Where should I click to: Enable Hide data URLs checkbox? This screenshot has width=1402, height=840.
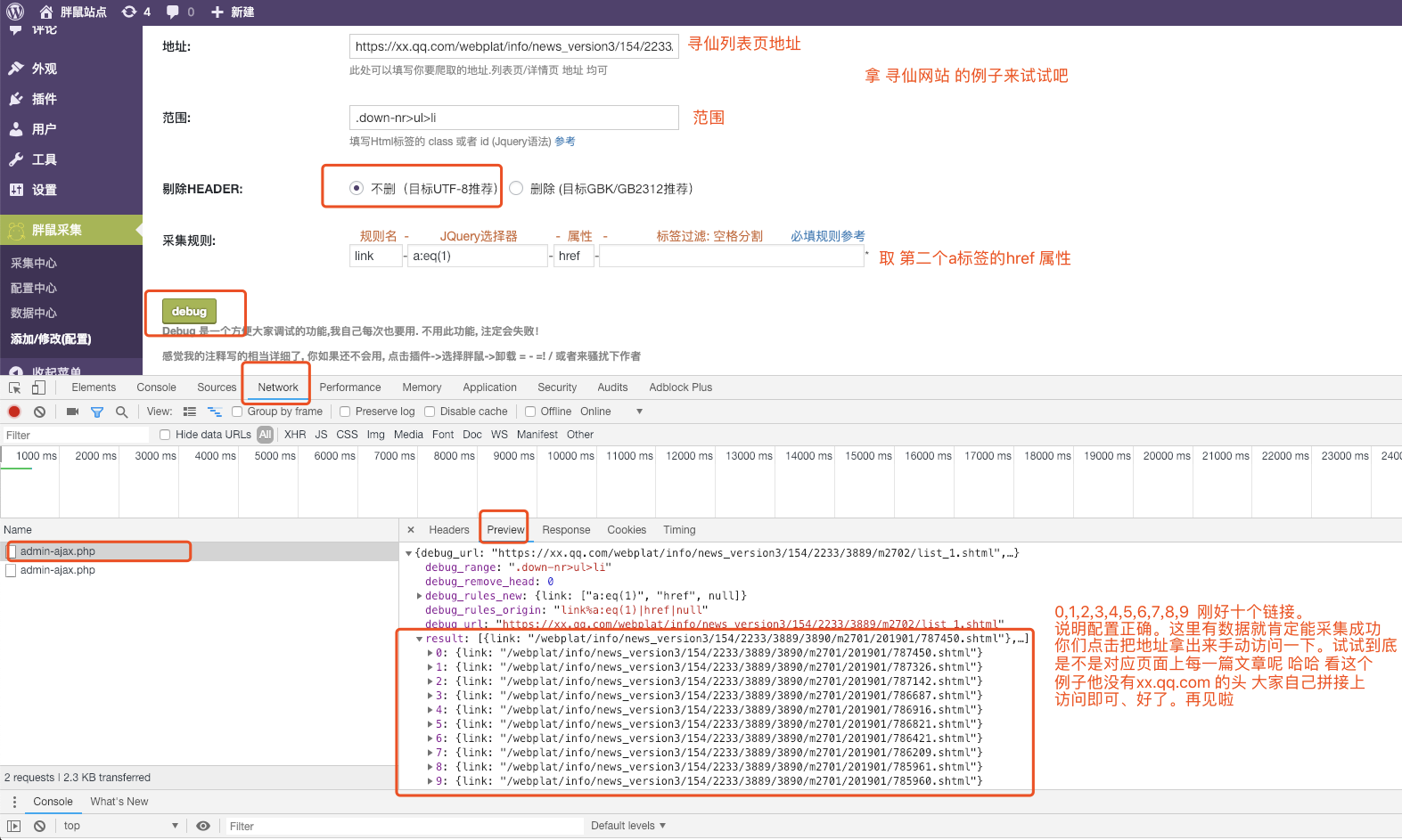coord(165,435)
